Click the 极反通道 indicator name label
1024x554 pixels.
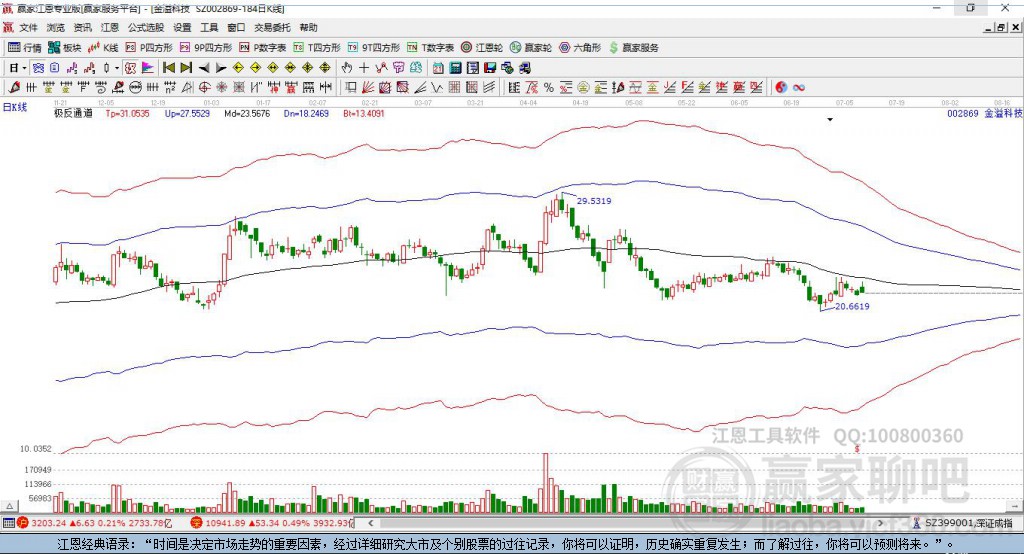click(x=73, y=114)
